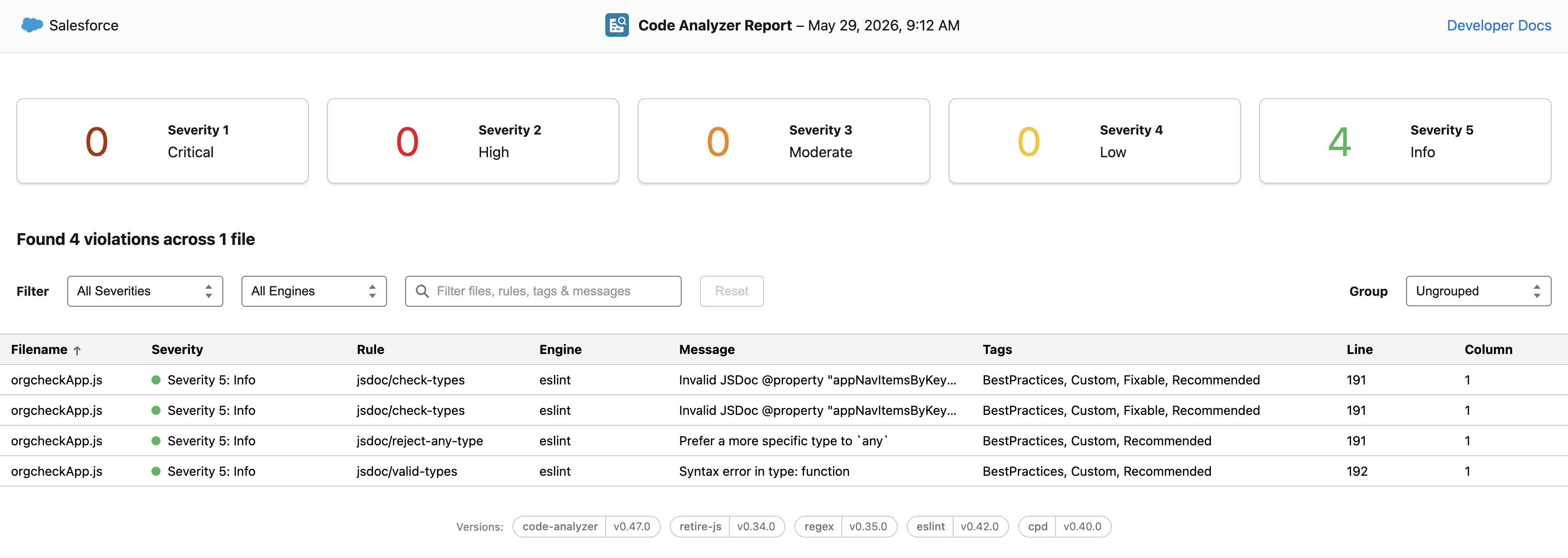1568x558 pixels.
Task: Sort by the Line column header
Action: 1359,349
